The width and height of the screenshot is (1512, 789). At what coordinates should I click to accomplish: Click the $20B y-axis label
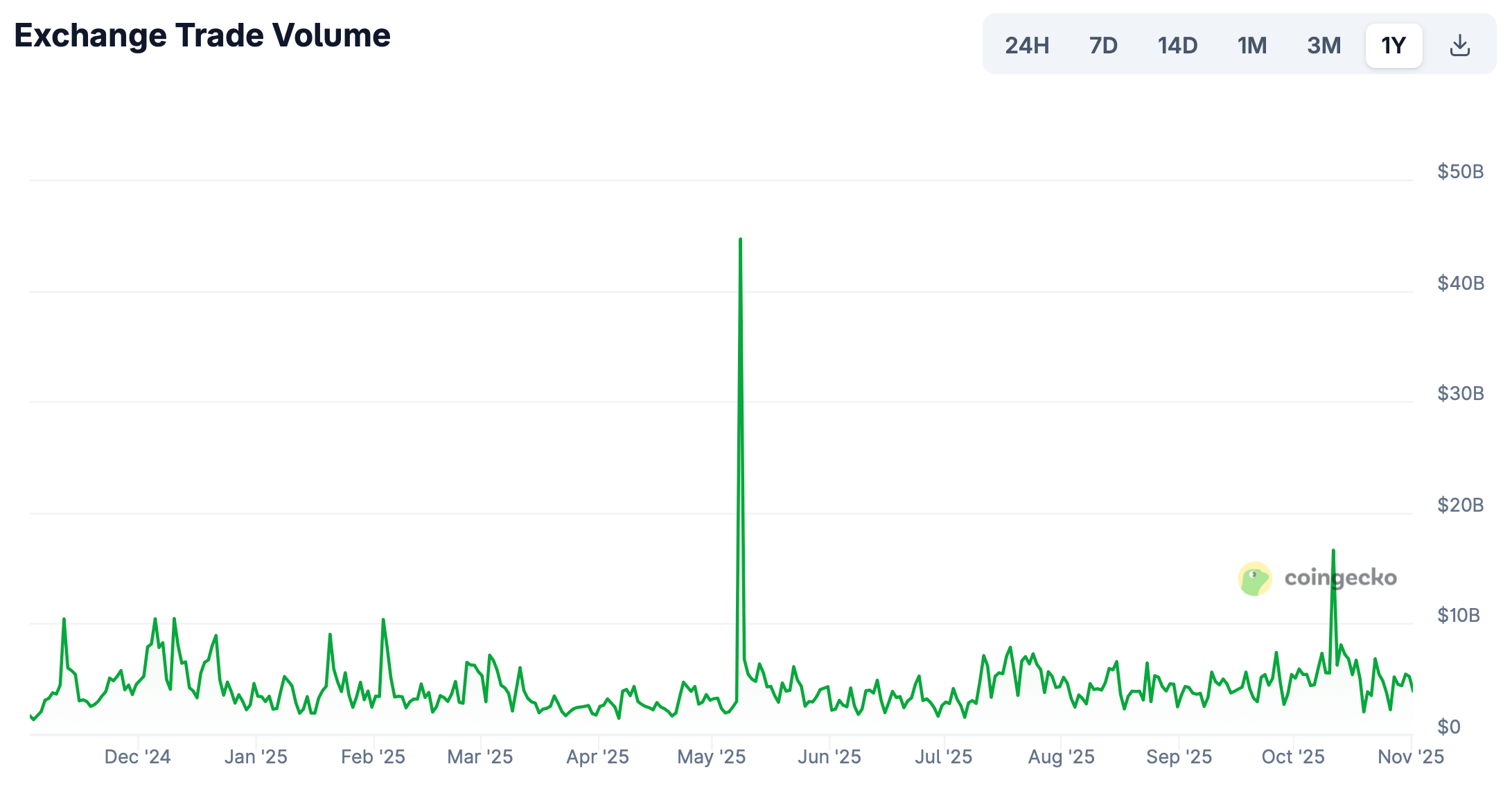pyautogui.click(x=1460, y=505)
